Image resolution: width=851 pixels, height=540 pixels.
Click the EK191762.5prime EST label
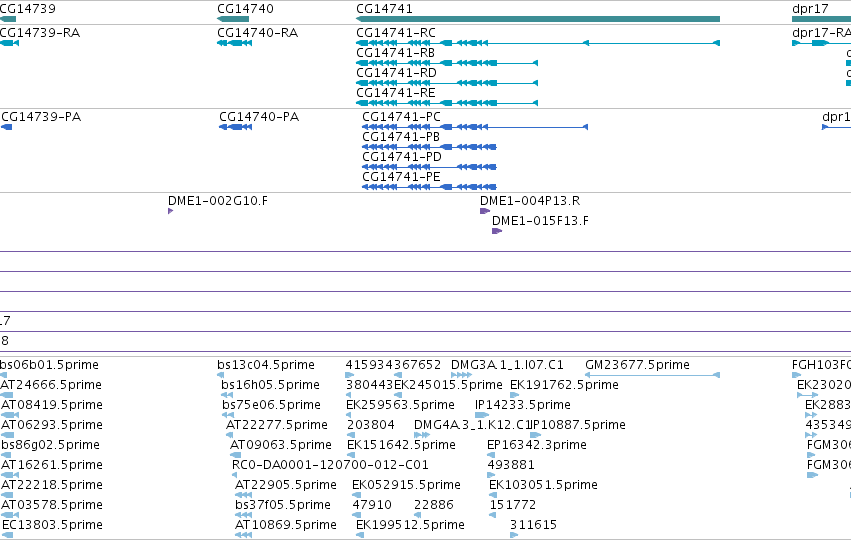[x=564, y=385]
